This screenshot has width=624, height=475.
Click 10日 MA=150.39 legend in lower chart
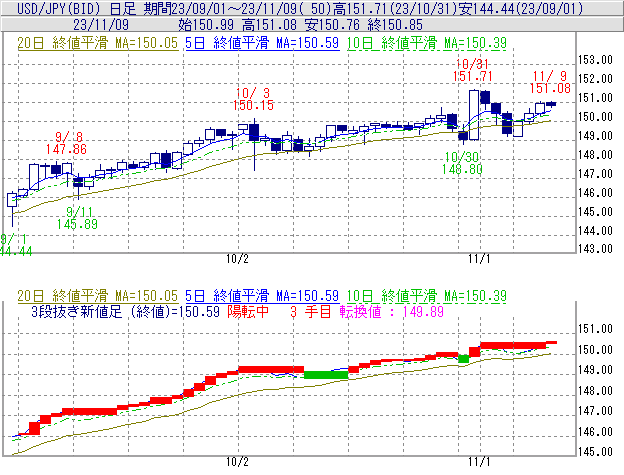tap(427, 296)
